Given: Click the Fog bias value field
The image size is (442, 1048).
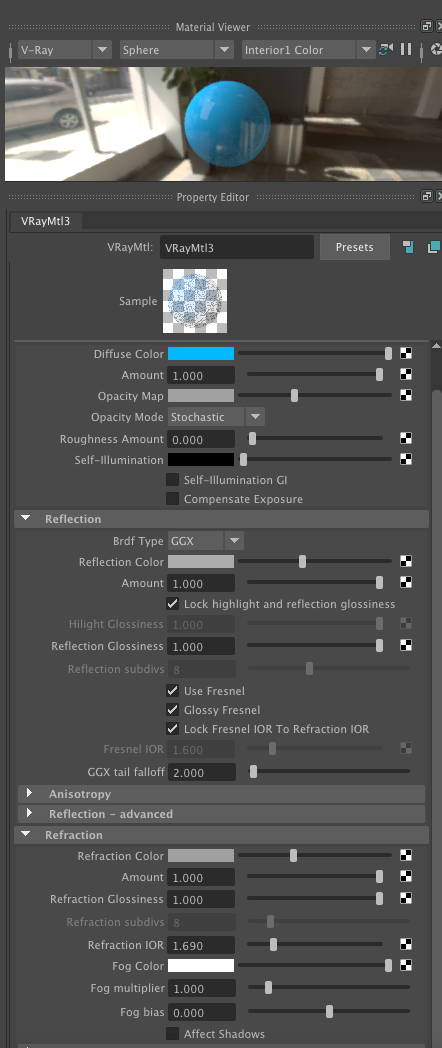Looking at the screenshot, I should 201,1012.
